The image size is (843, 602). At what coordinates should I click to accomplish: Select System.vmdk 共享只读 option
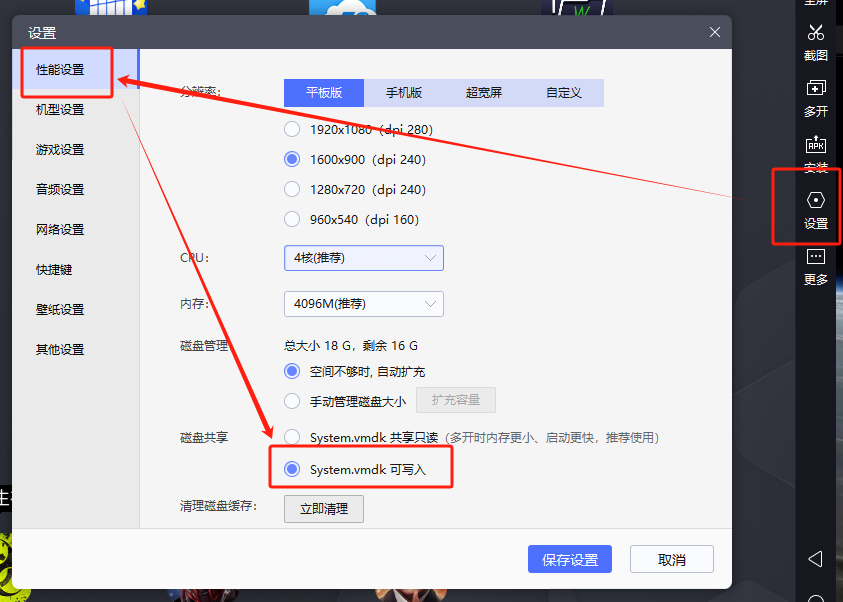(292, 437)
